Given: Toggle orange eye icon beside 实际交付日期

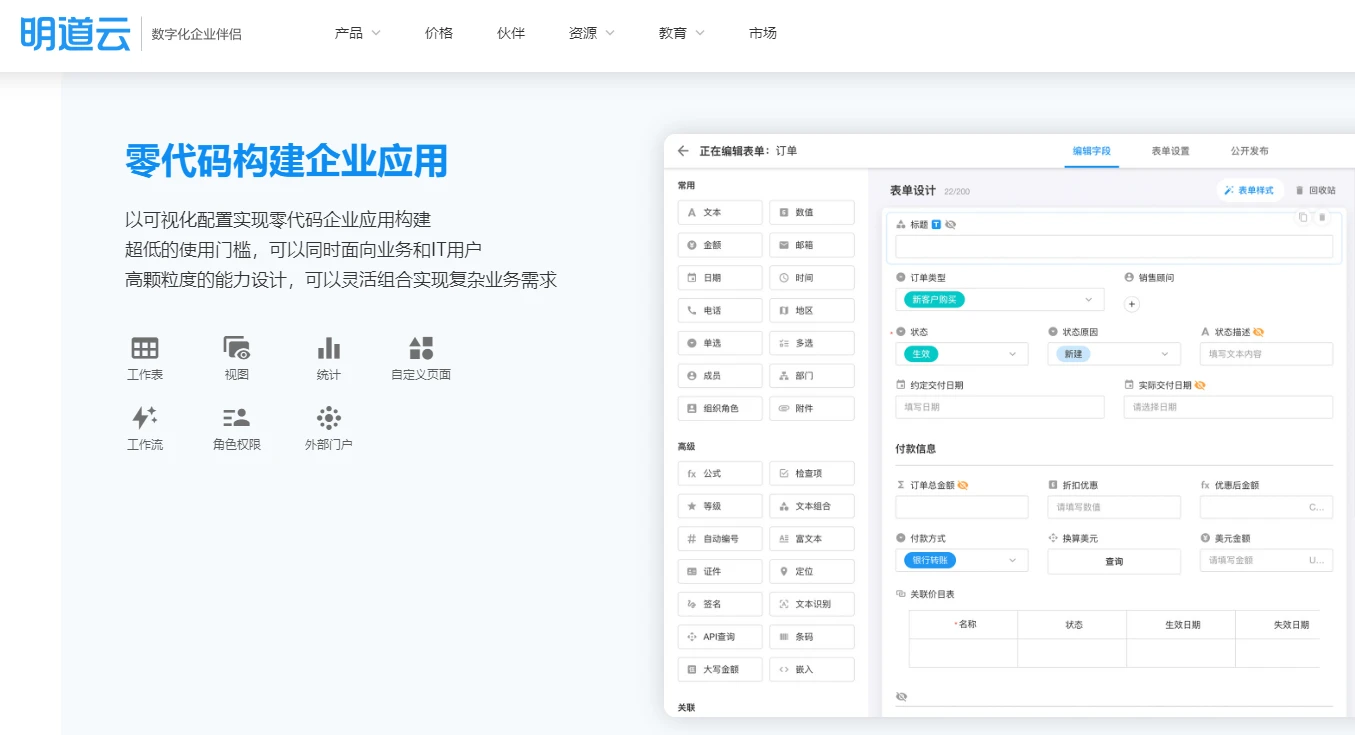Looking at the screenshot, I should click(x=1199, y=385).
